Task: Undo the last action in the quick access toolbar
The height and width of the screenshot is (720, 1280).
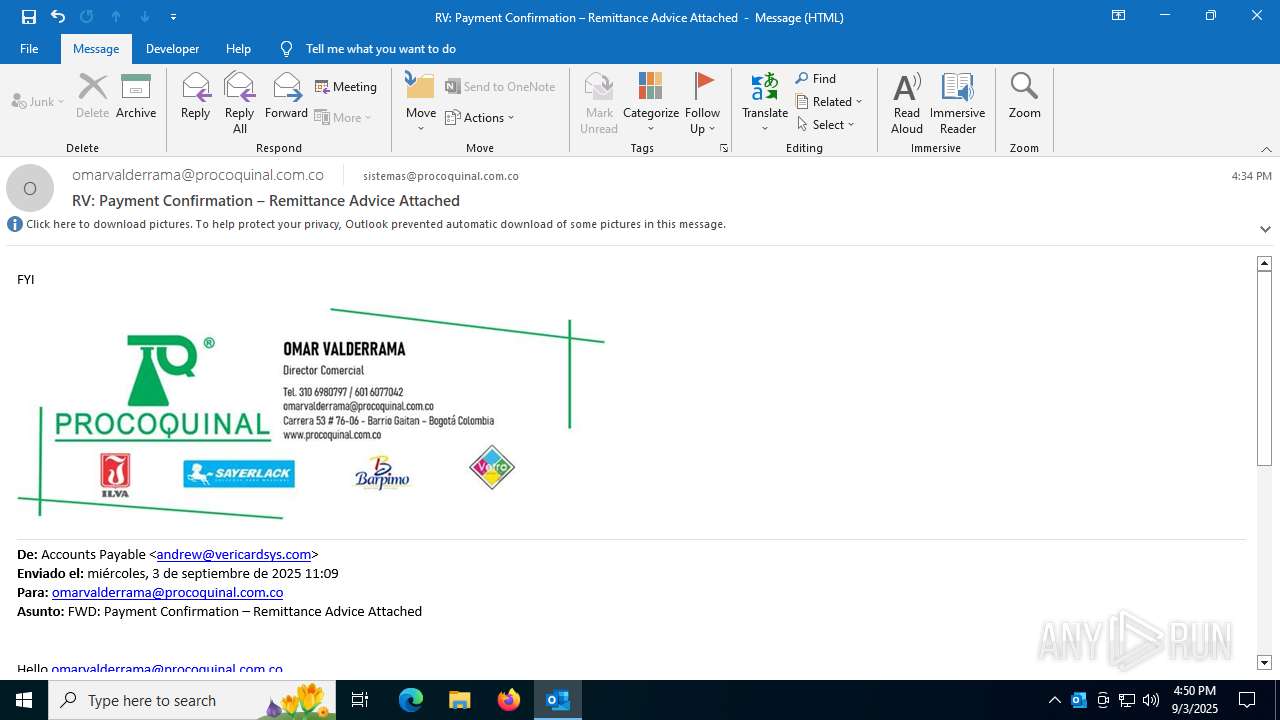Action: coord(58,17)
